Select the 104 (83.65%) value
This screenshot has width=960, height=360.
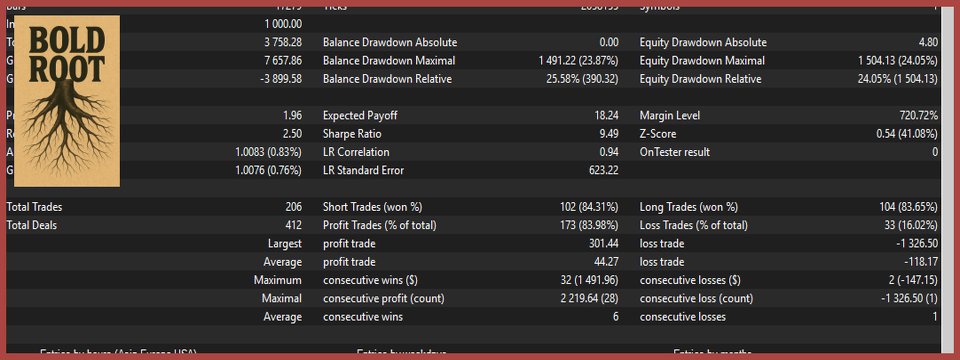(x=909, y=208)
